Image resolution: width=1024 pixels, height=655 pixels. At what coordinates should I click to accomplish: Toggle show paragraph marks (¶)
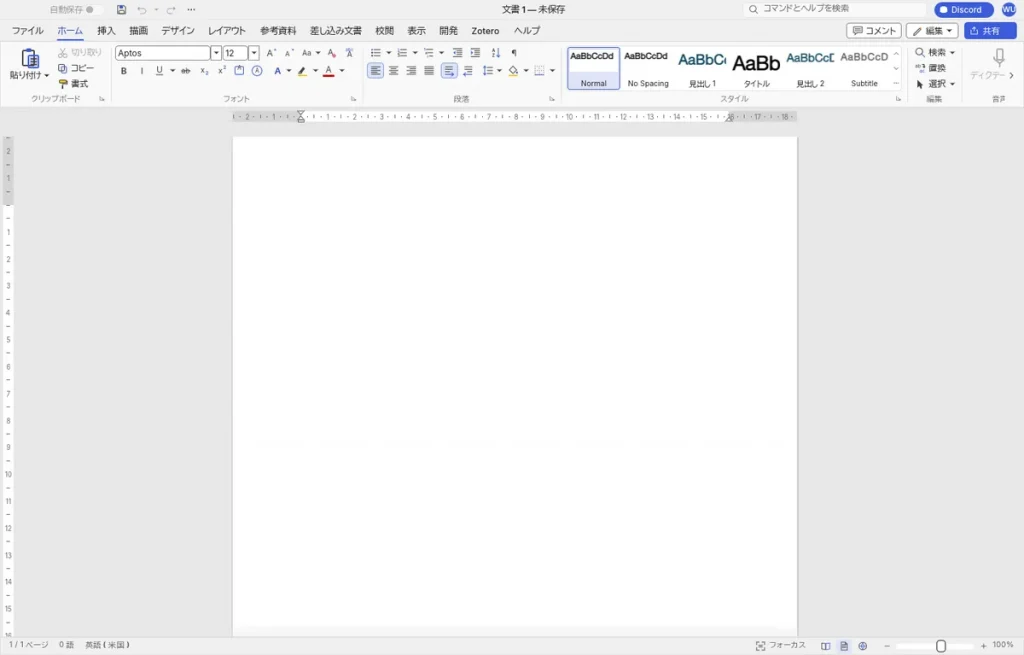pos(514,53)
